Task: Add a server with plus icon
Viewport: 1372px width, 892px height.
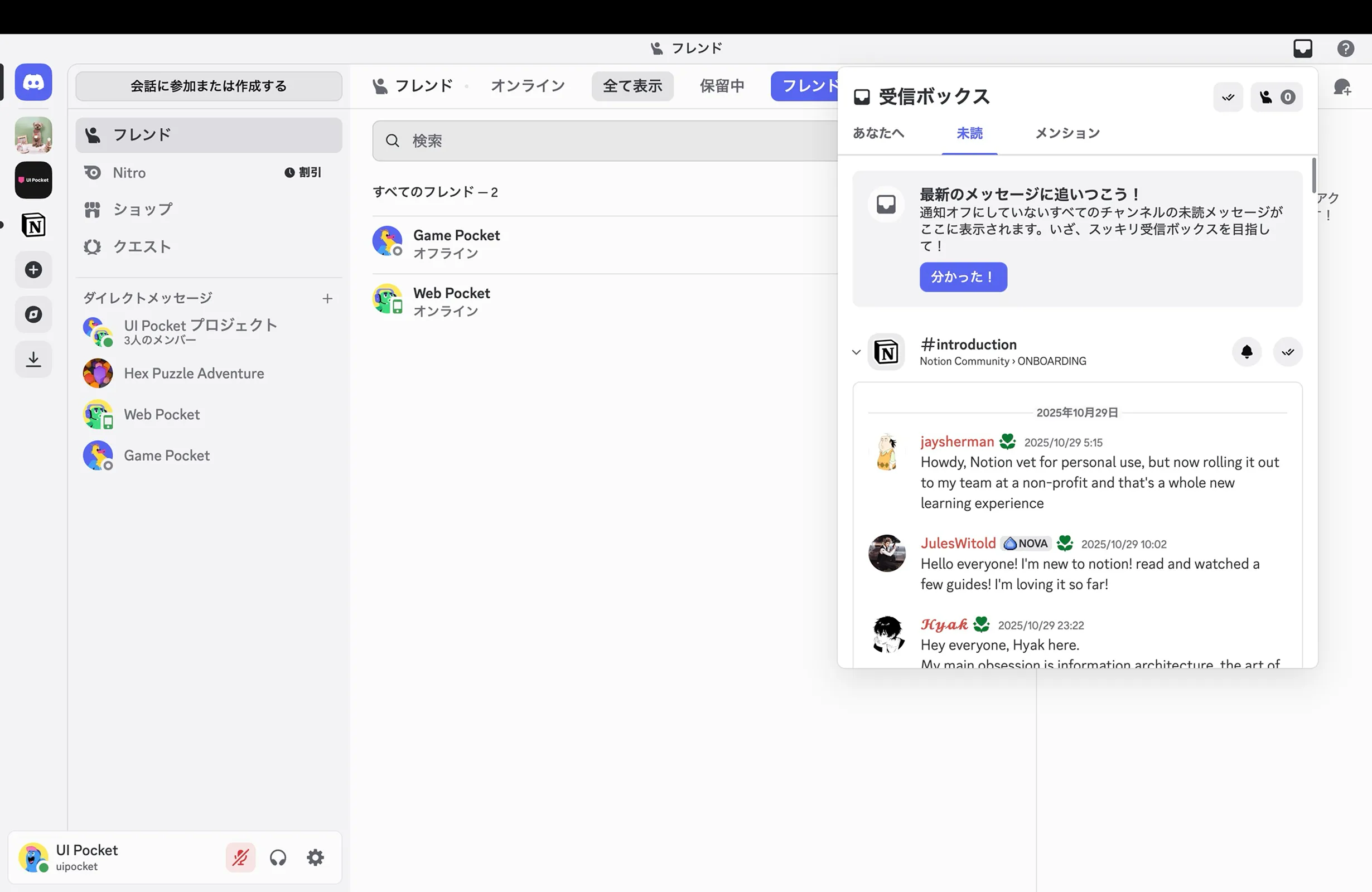Action: click(33, 270)
